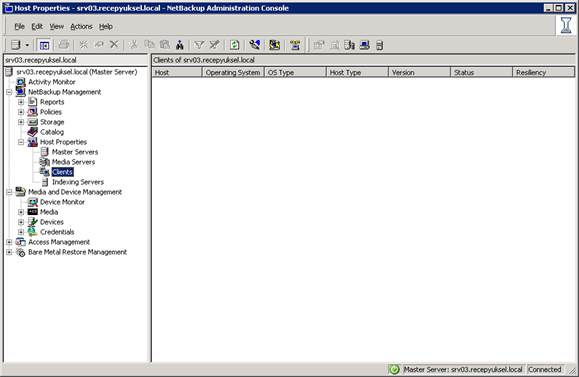Expand the Reports node
Viewport: 579px width, 377px height.
coord(21,102)
